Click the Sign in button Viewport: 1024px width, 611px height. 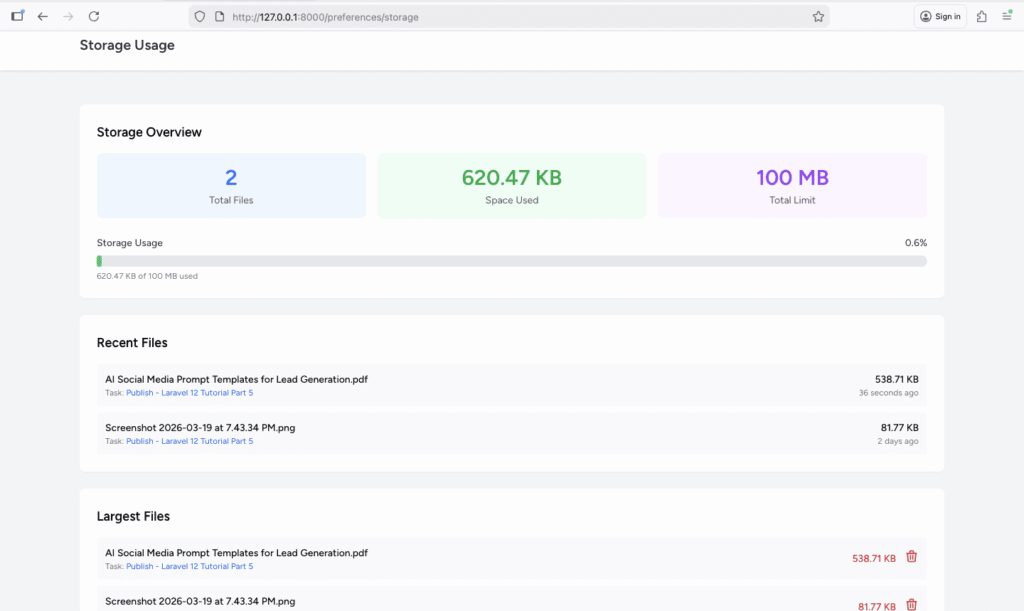940,16
